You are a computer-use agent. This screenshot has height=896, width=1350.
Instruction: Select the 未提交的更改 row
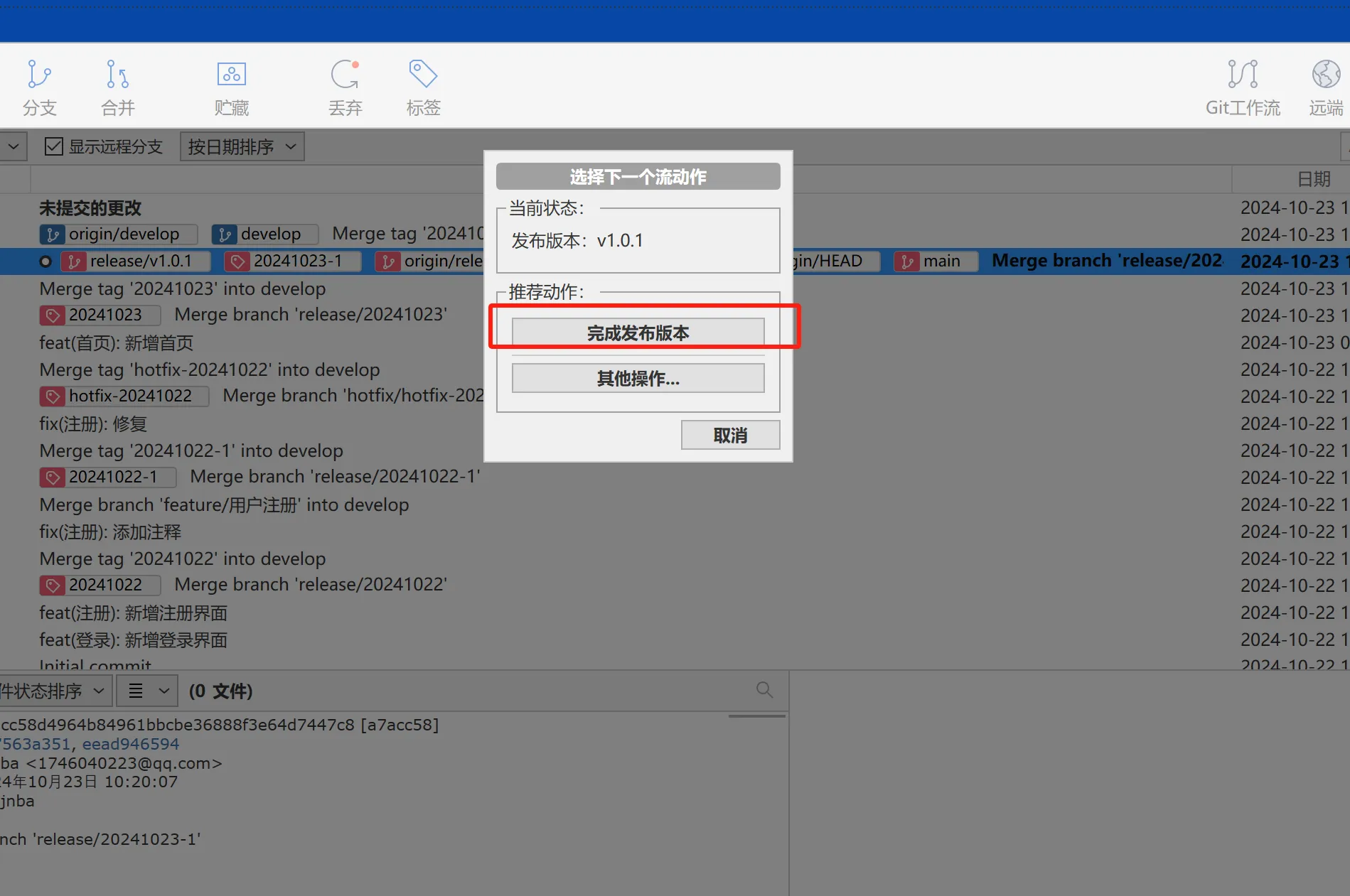point(90,208)
